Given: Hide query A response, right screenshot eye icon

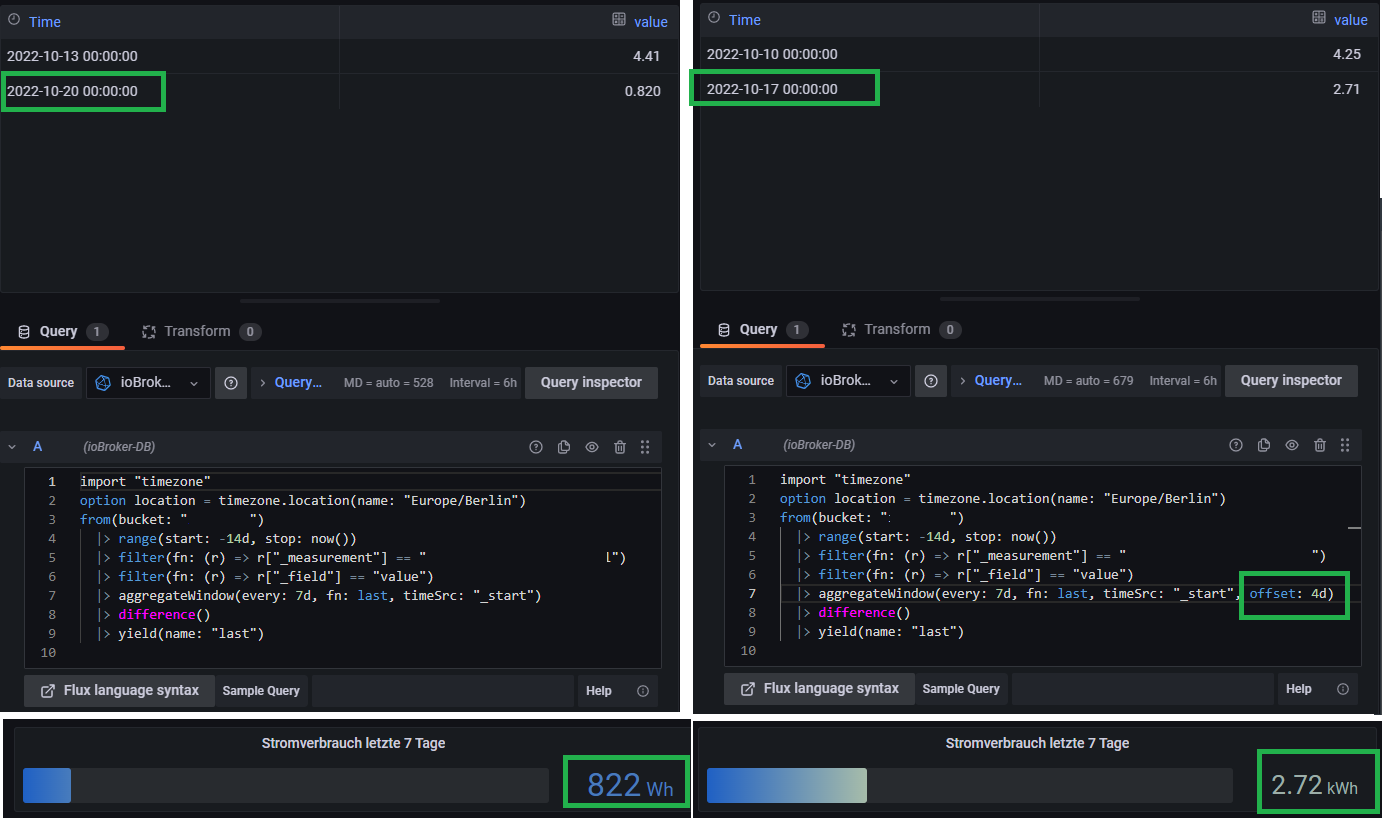Looking at the screenshot, I should (1292, 445).
